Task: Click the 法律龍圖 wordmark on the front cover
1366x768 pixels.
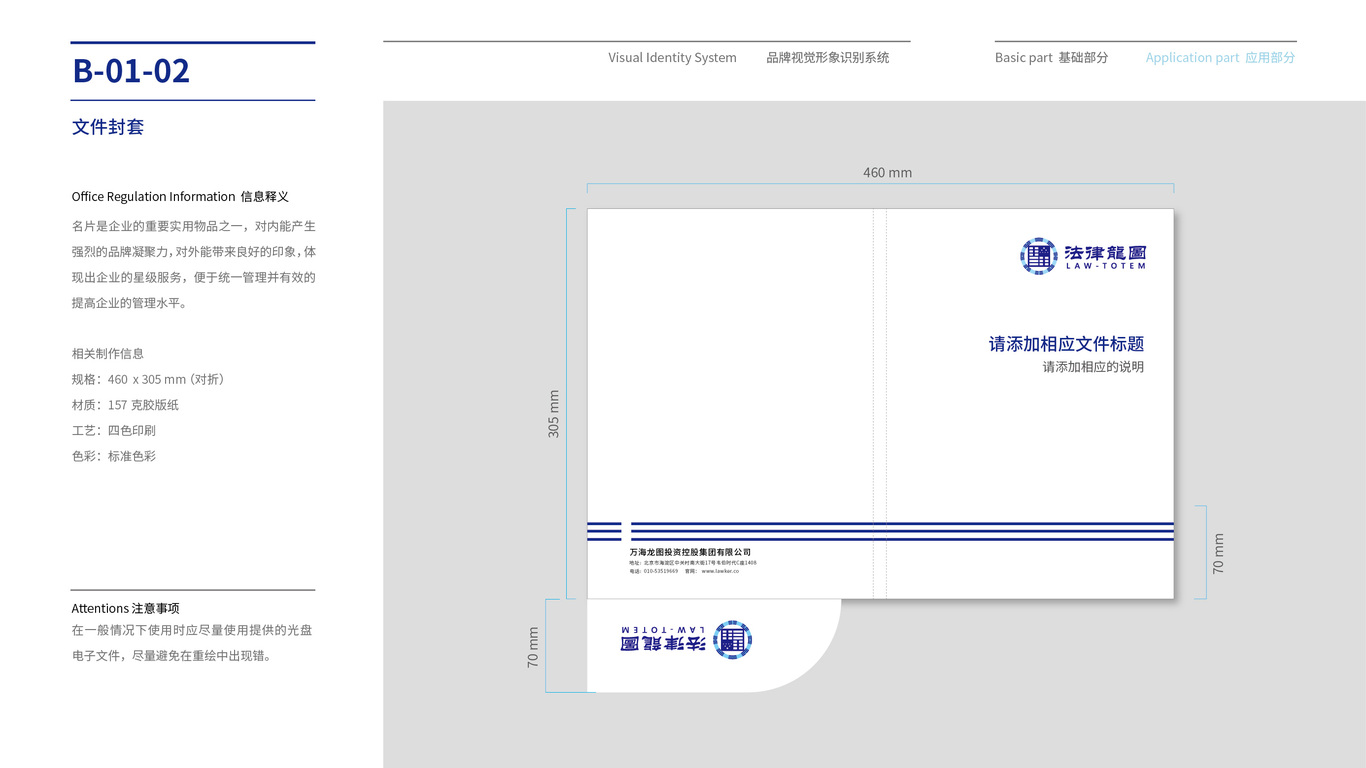Action: coord(1105,252)
